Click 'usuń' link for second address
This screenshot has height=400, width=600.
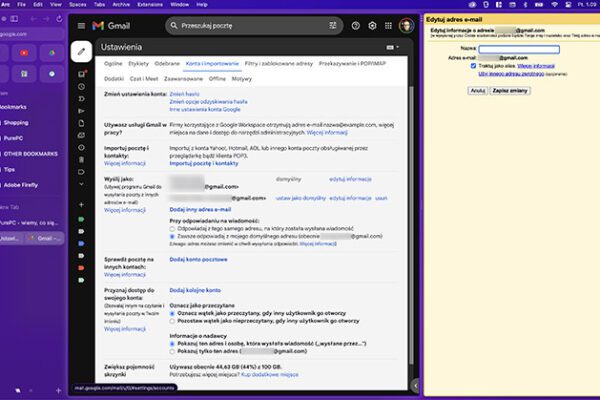pyautogui.click(x=381, y=198)
